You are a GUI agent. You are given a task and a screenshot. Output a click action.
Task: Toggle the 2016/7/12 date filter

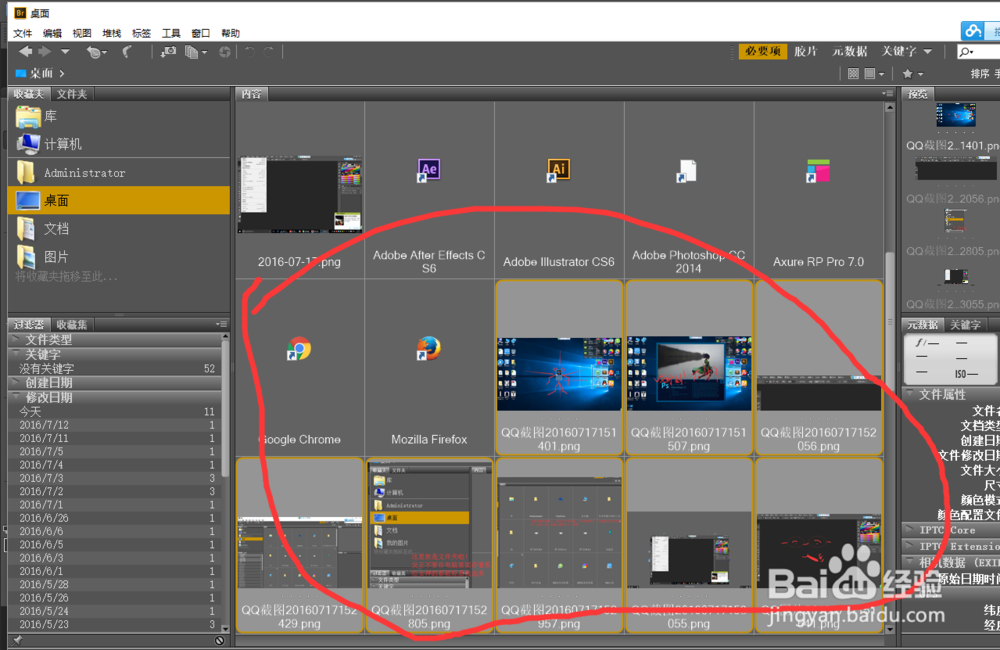pos(115,425)
